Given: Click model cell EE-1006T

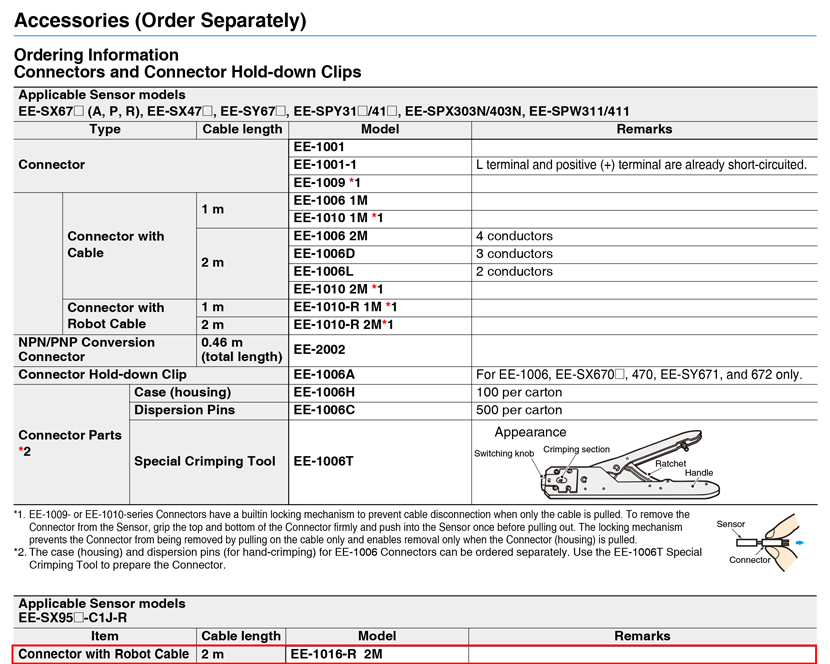Looking at the screenshot, I should coord(380,462).
